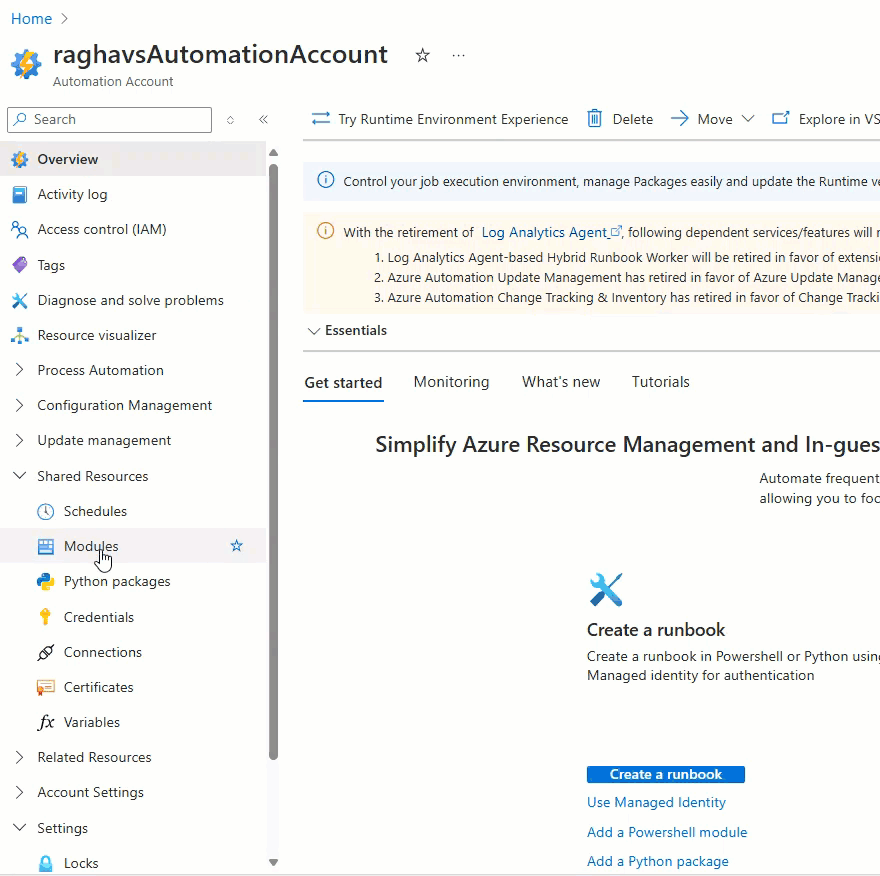Expand the Configuration Management section
Screen dimensions: 880x876
click(20, 405)
